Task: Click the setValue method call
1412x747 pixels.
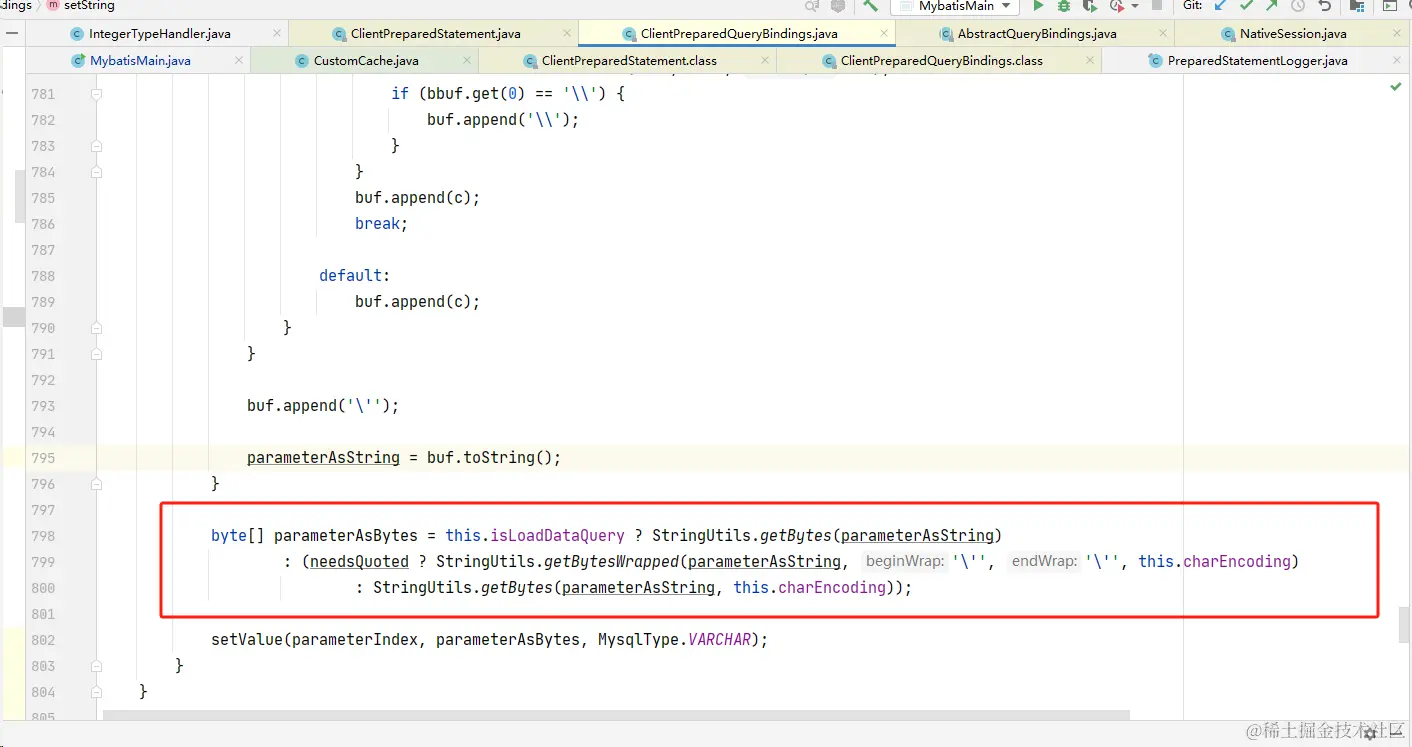Action: [247, 640]
